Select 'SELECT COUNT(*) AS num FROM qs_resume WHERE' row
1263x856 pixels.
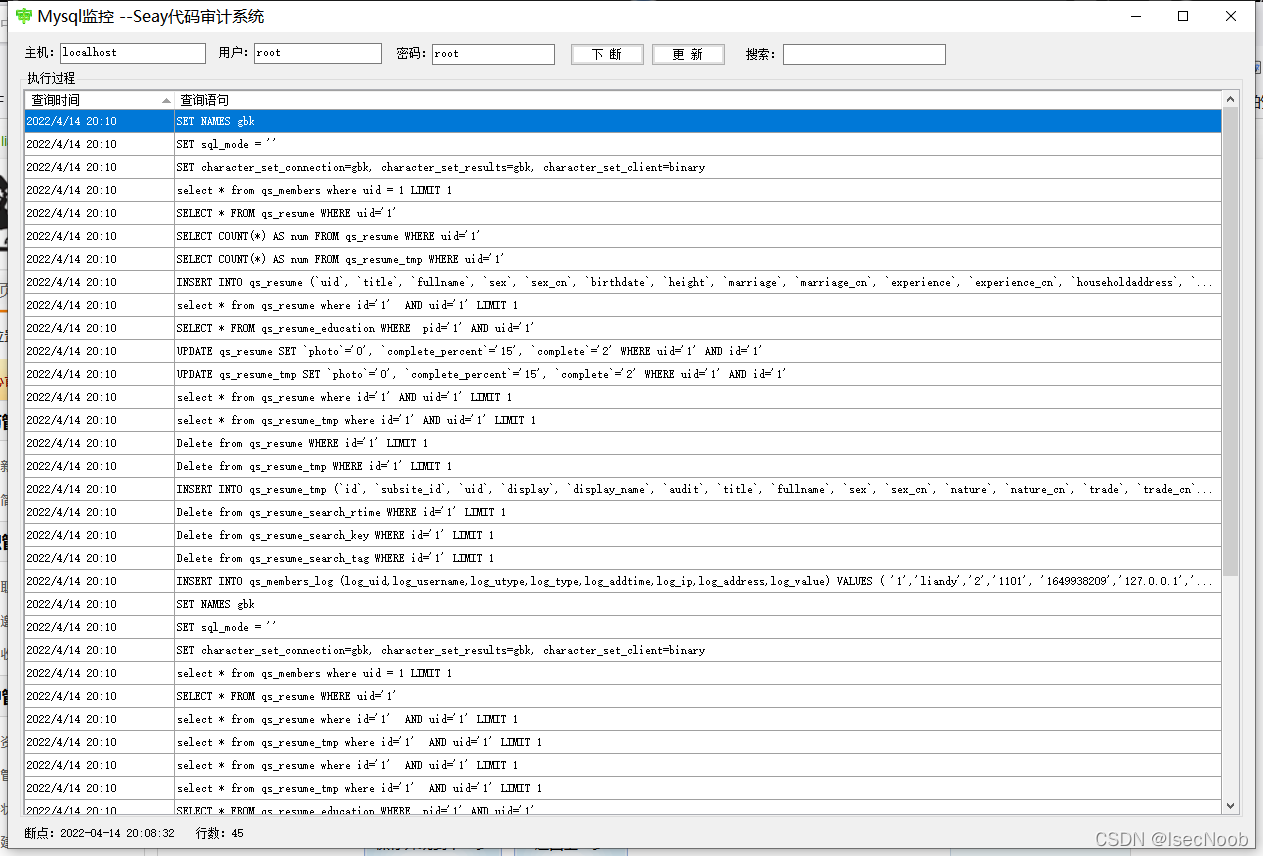(x=623, y=236)
